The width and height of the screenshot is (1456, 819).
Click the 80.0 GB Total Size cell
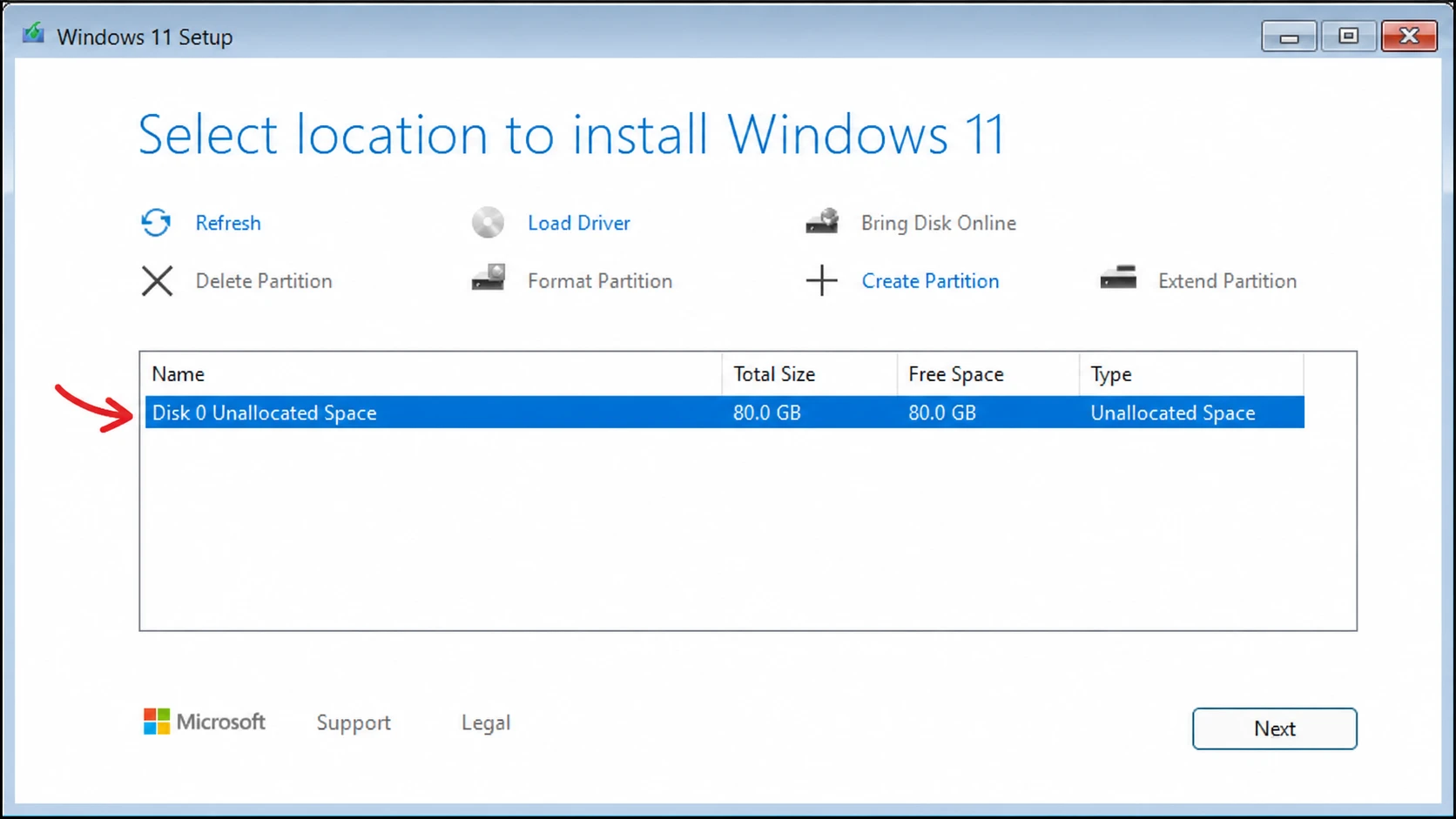click(766, 413)
